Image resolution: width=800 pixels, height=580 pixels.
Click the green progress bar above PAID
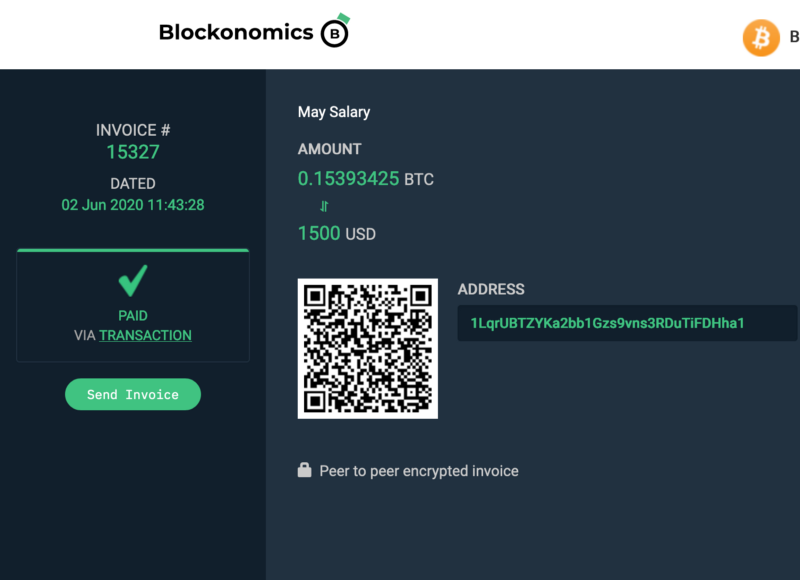click(x=133, y=250)
